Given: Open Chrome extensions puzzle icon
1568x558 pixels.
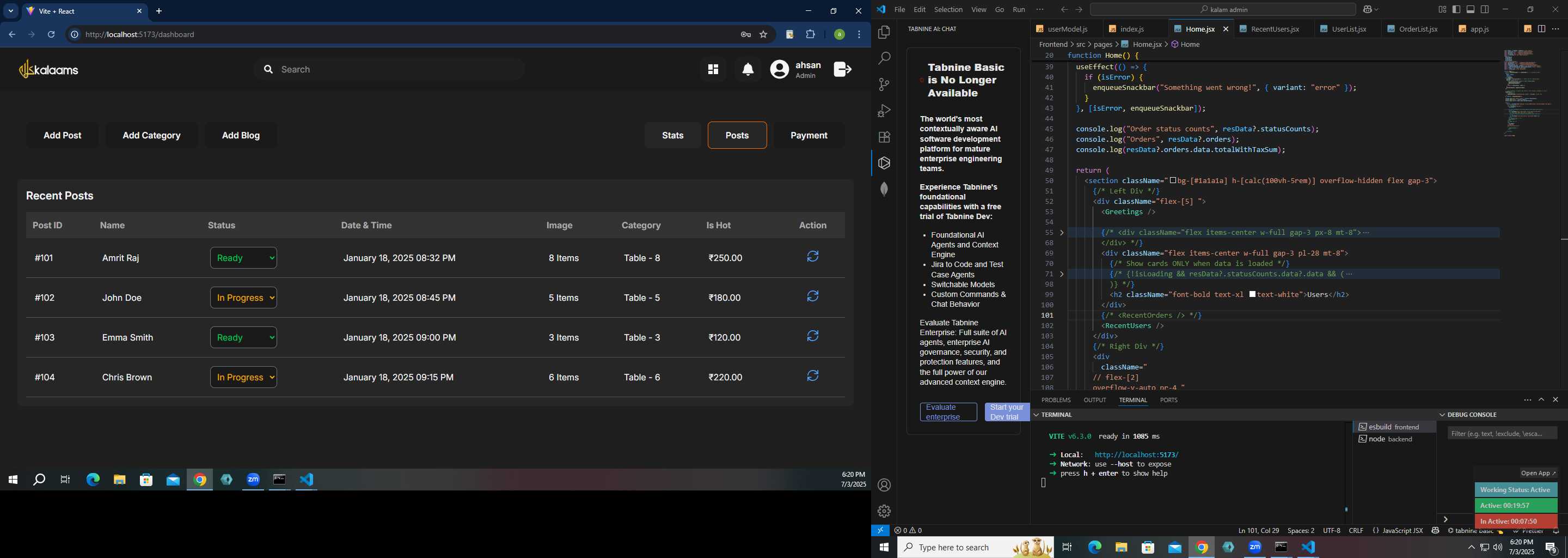Looking at the screenshot, I should pos(811,35).
